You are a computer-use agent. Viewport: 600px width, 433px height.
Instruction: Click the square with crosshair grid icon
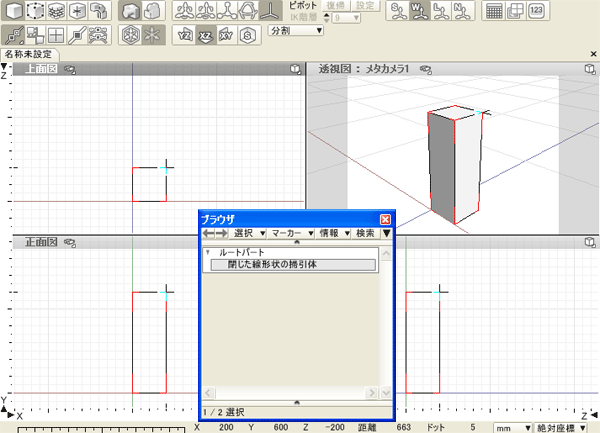[x=56, y=35]
